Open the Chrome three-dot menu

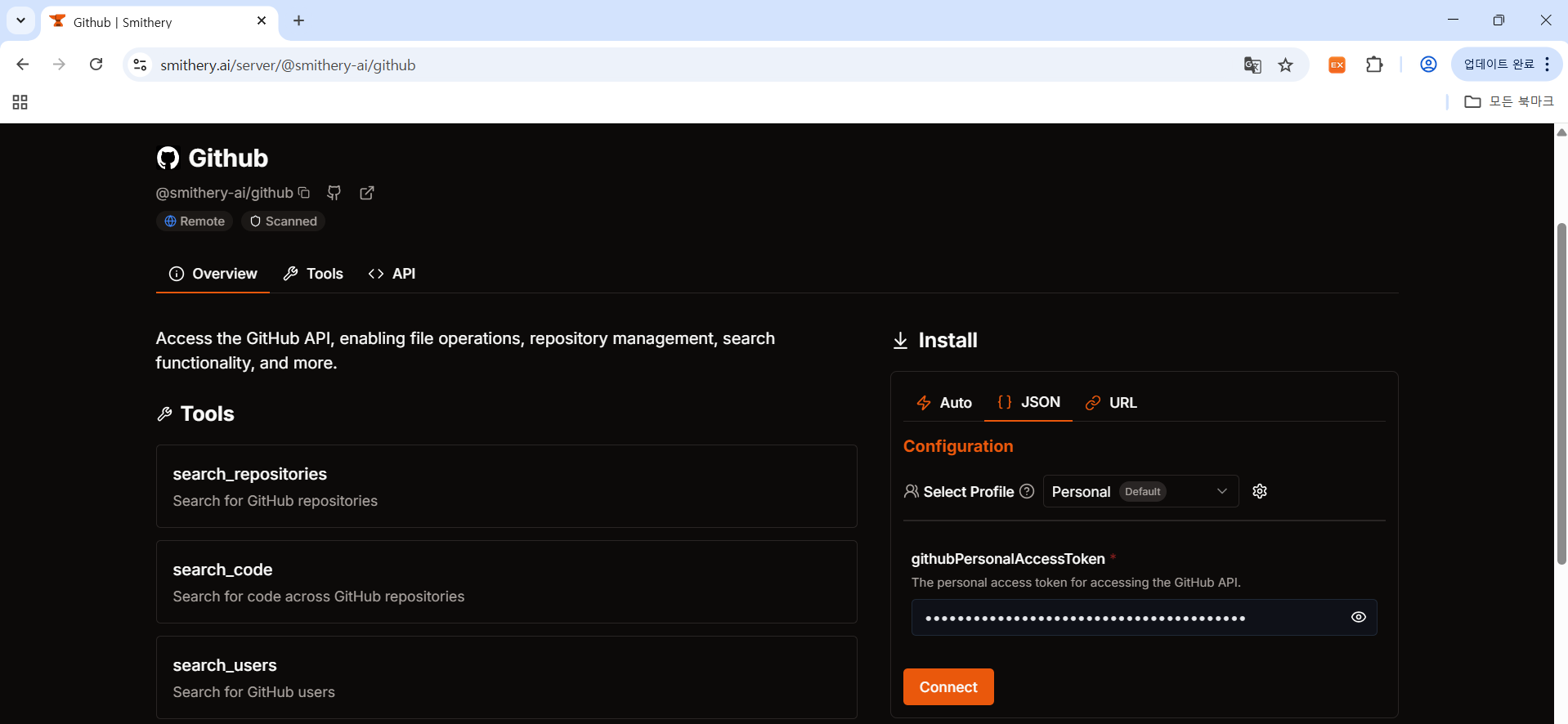pos(1548,65)
